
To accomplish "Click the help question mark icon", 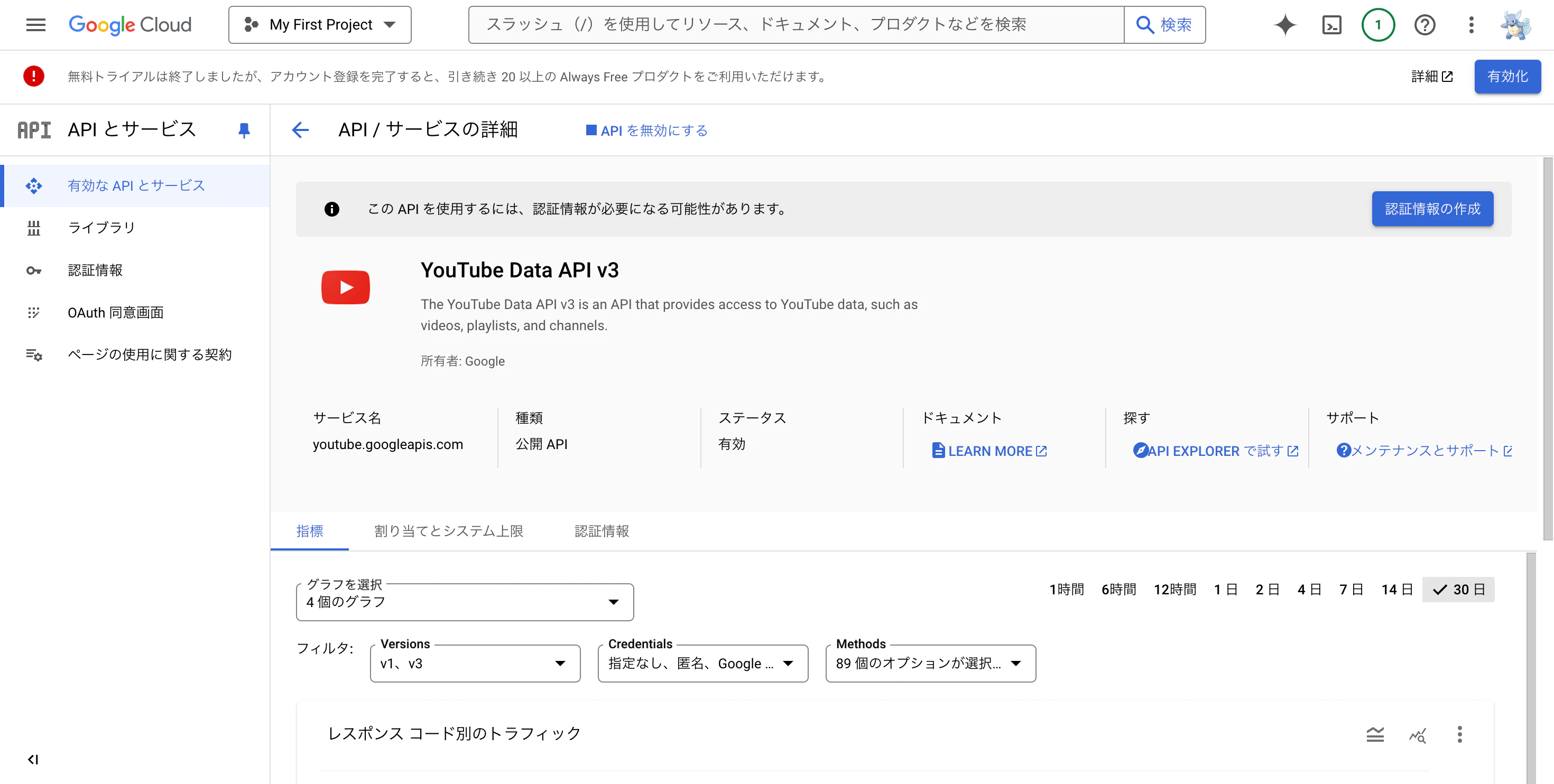I will (x=1424, y=25).
